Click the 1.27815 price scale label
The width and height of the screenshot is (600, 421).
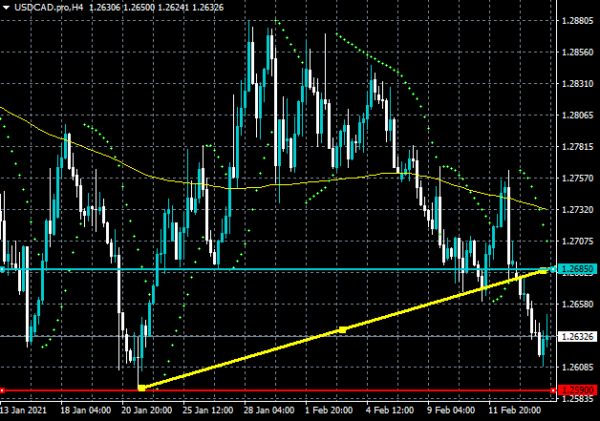(x=577, y=147)
